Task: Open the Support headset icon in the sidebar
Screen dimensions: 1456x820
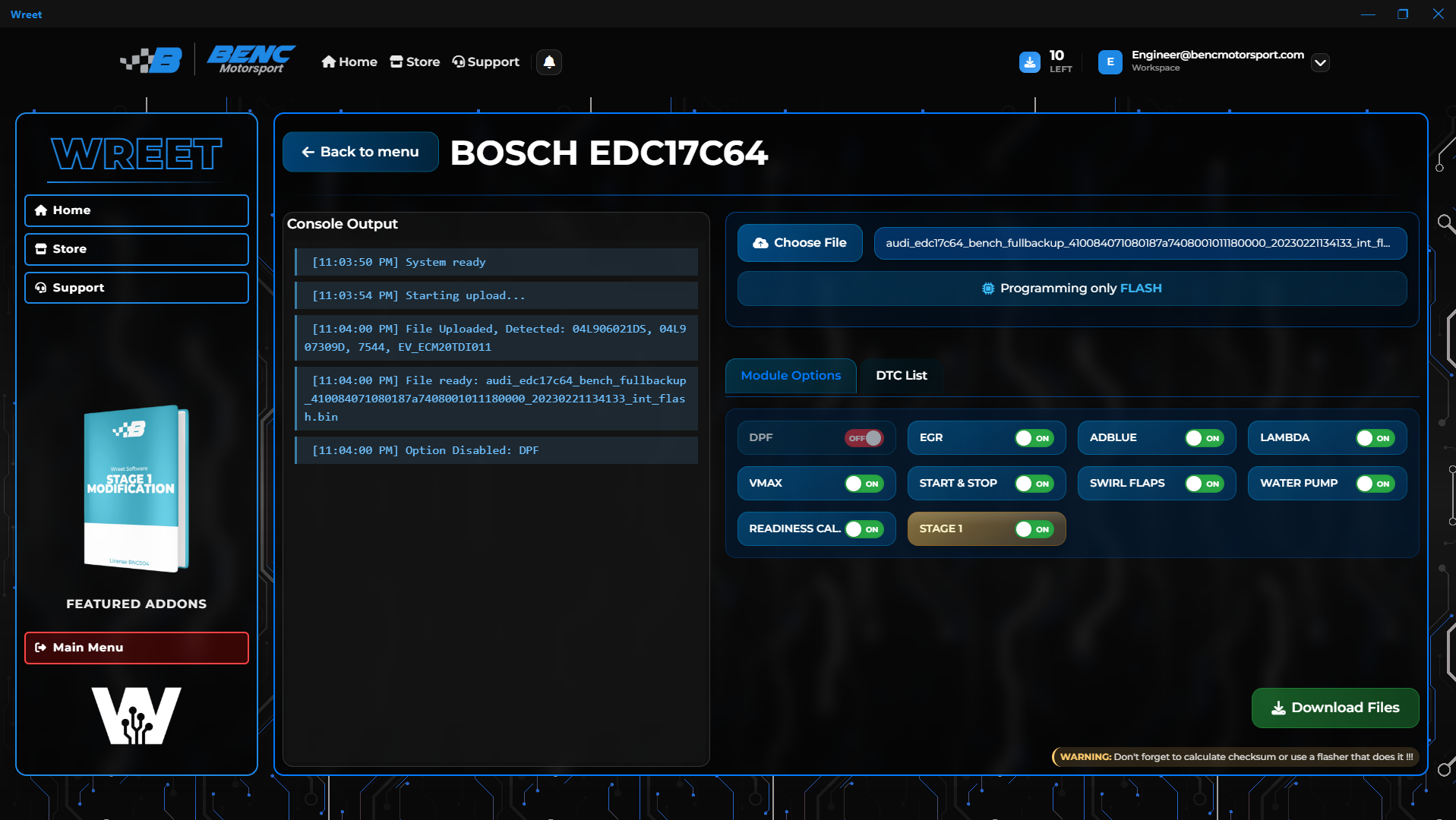Action: coord(42,288)
